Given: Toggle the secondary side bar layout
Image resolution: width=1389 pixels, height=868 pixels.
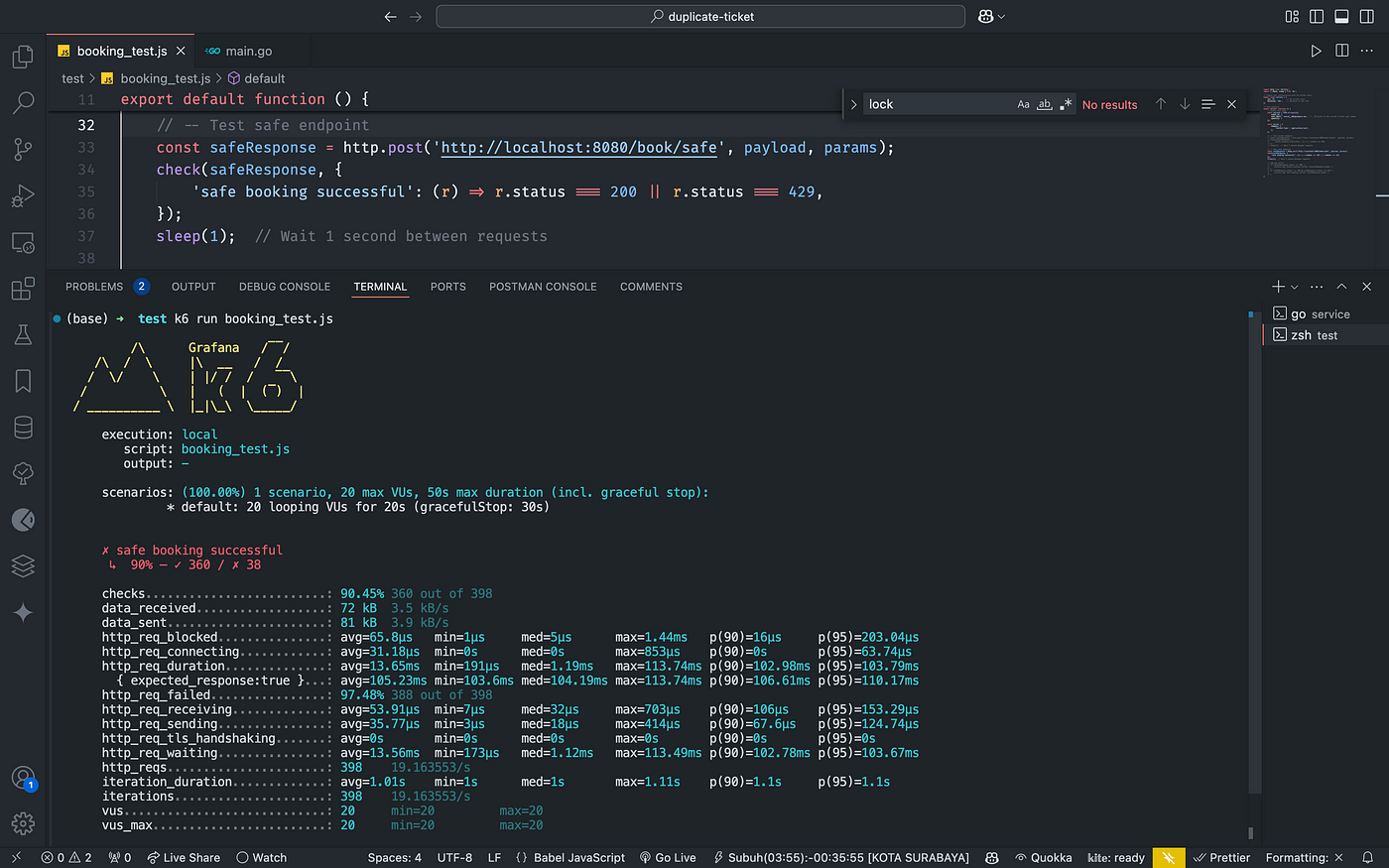Looking at the screenshot, I should (1366, 17).
